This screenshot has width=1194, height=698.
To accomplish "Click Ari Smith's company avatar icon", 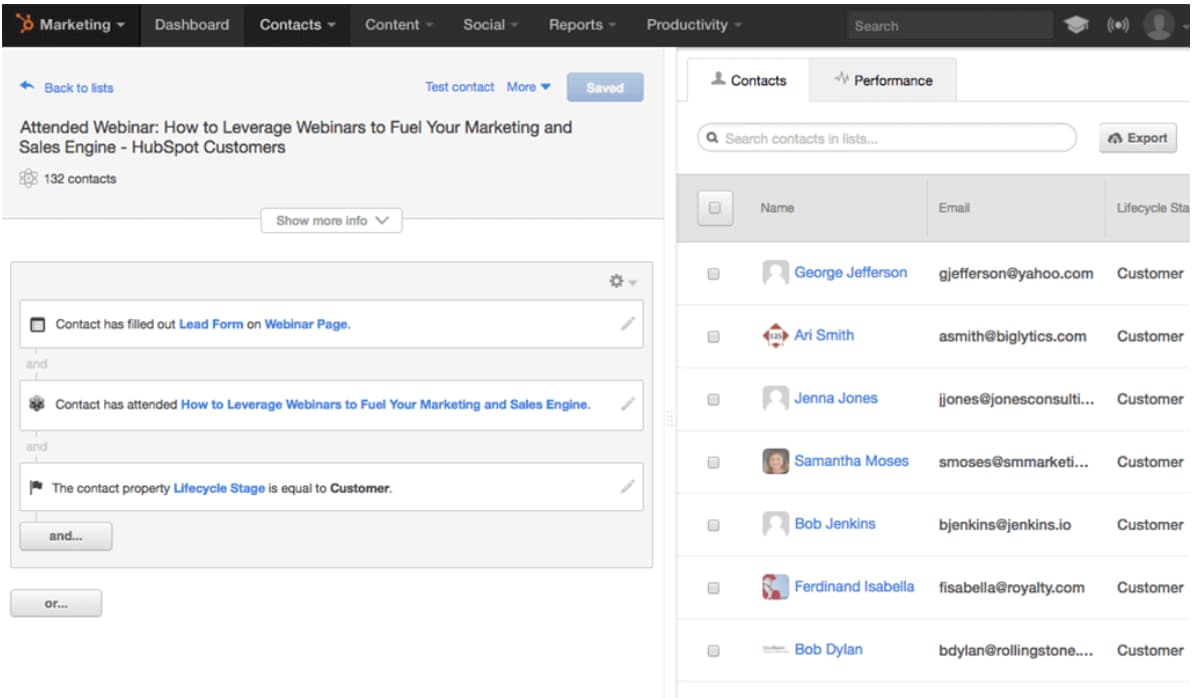I will click(x=775, y=336).
